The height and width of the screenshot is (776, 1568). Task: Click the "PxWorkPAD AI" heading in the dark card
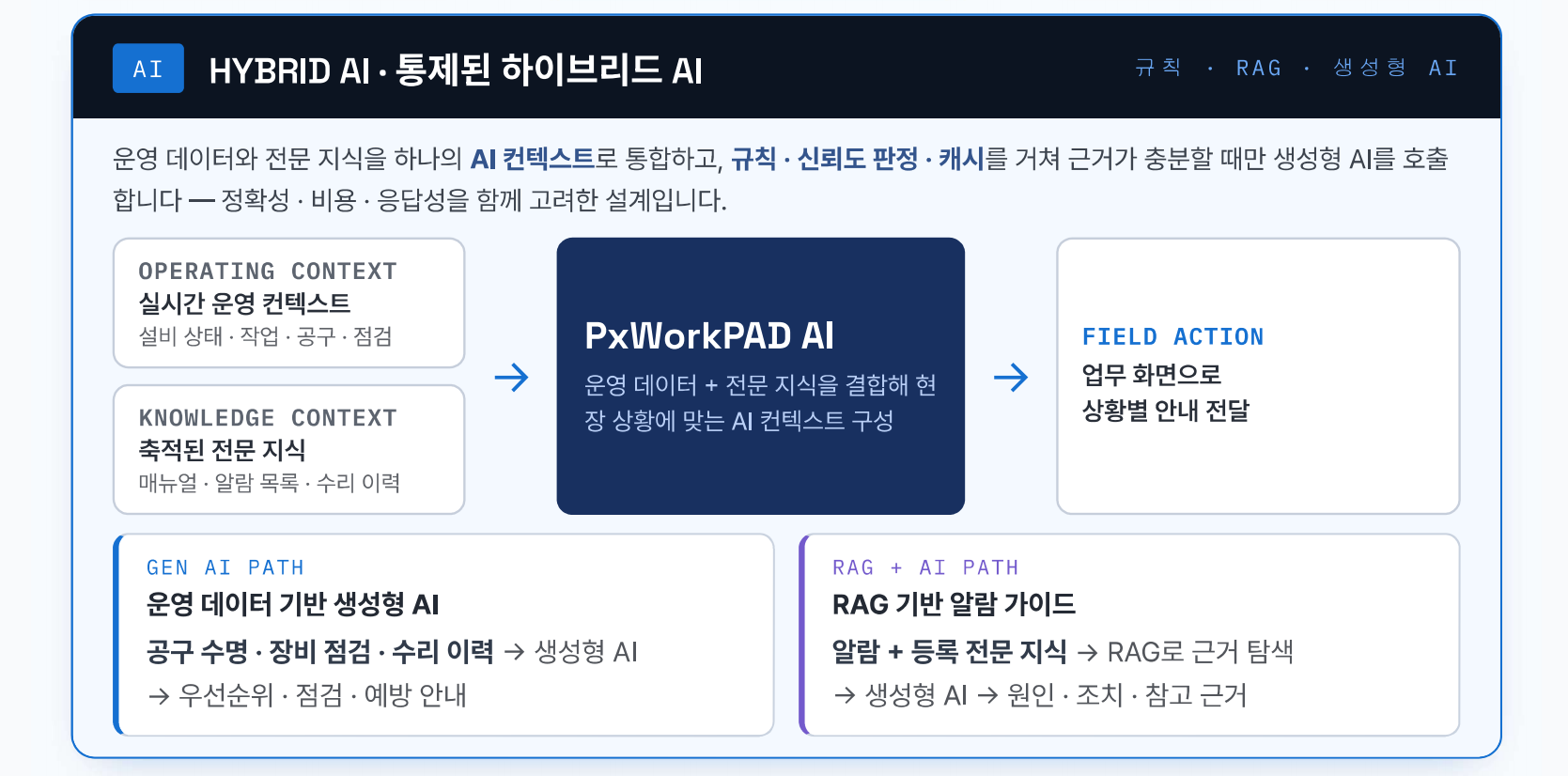709,335
